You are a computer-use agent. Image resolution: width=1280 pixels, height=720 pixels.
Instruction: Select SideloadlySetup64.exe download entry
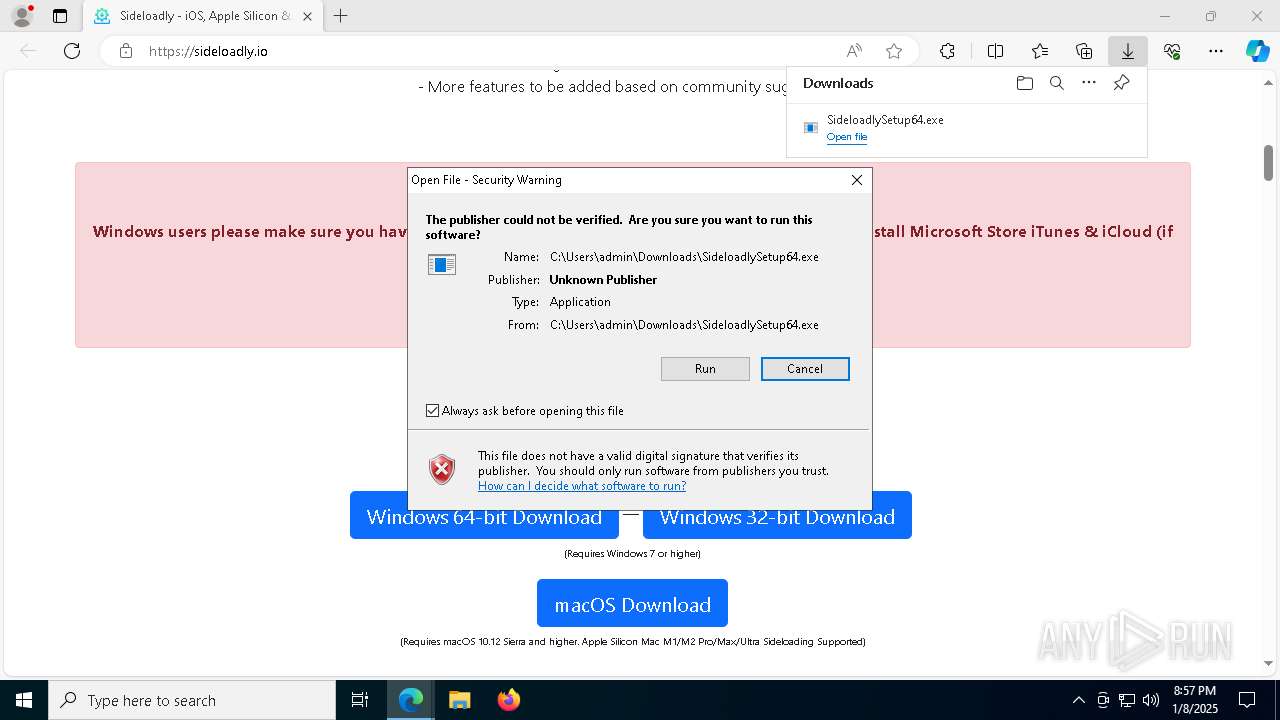pyautogui.click(x=966, y=127)
